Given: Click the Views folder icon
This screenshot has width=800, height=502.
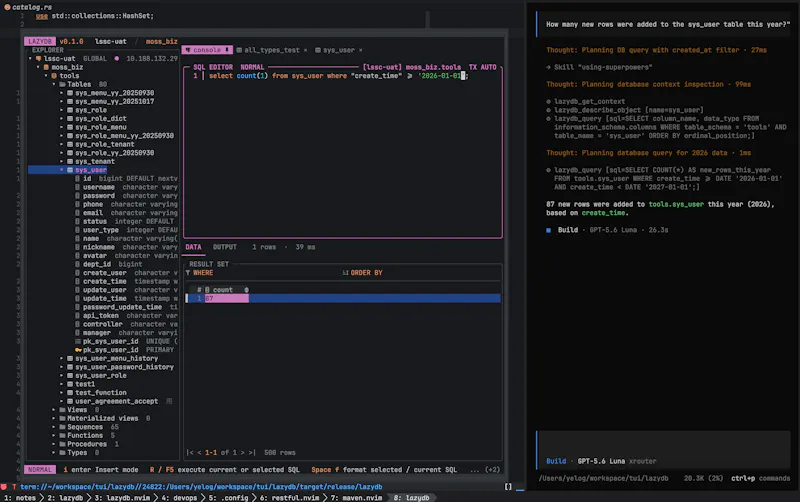Looking at the screenshot, I should pos(62,410).
